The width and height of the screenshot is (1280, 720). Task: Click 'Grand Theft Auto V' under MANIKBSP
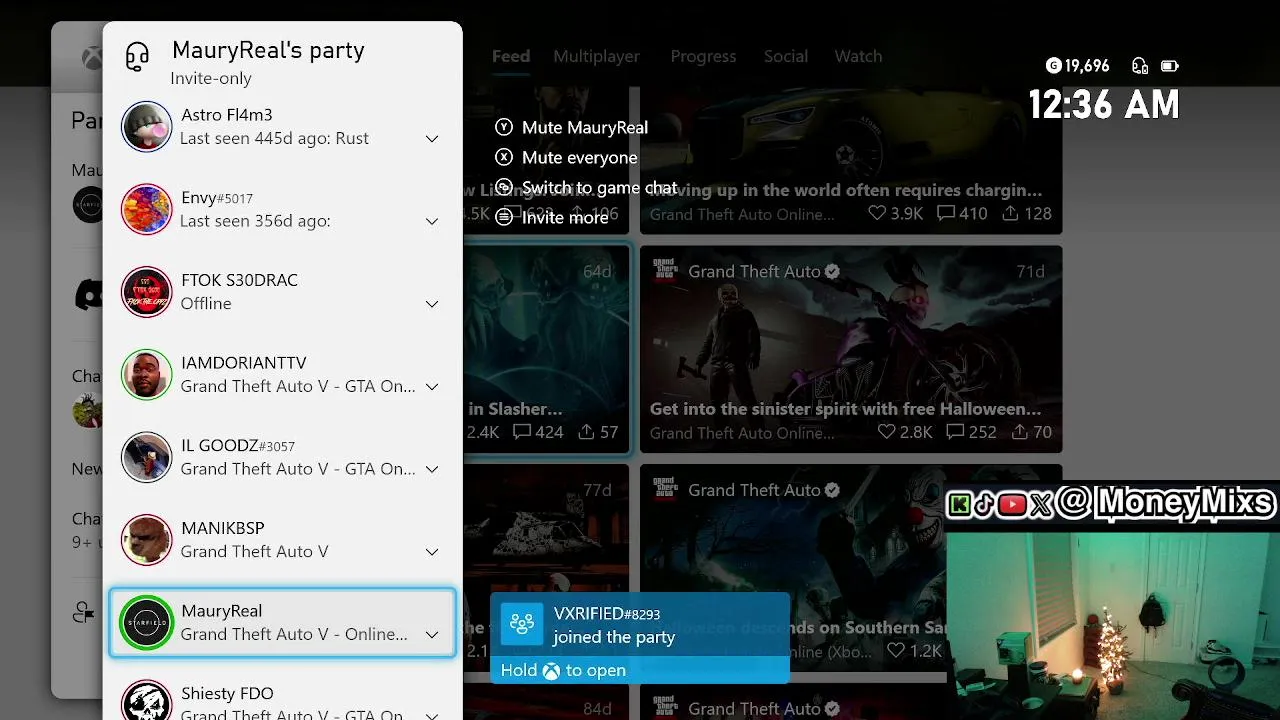254,552
